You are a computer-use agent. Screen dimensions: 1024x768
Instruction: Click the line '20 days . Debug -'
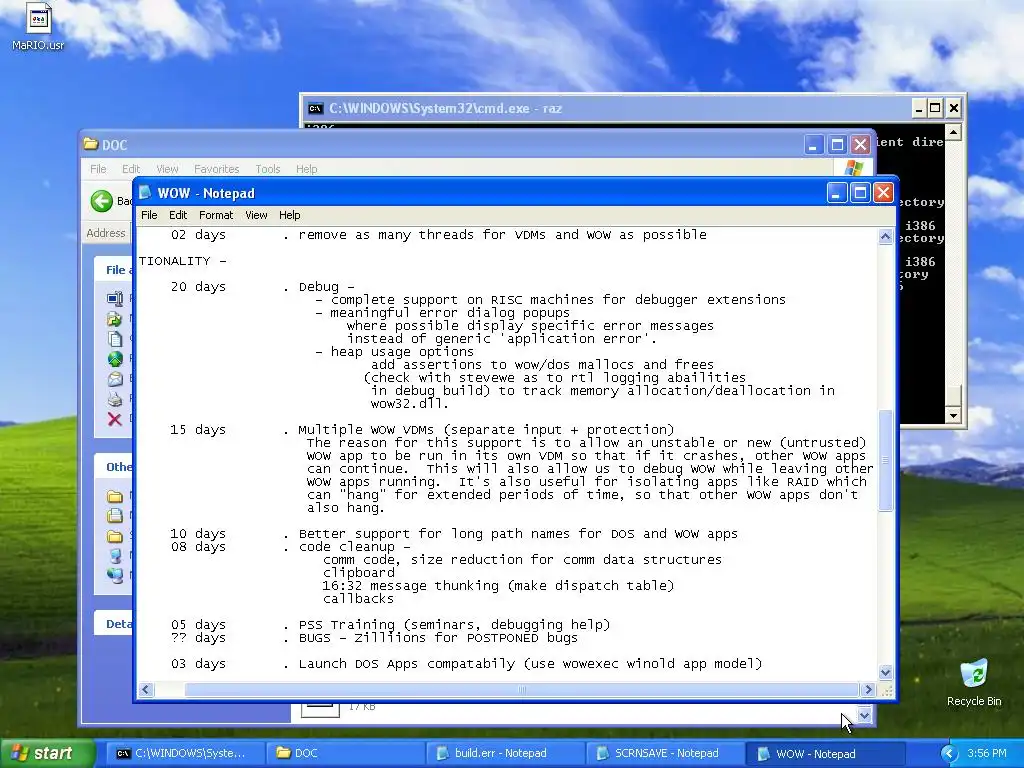click(x=262, y=287)
